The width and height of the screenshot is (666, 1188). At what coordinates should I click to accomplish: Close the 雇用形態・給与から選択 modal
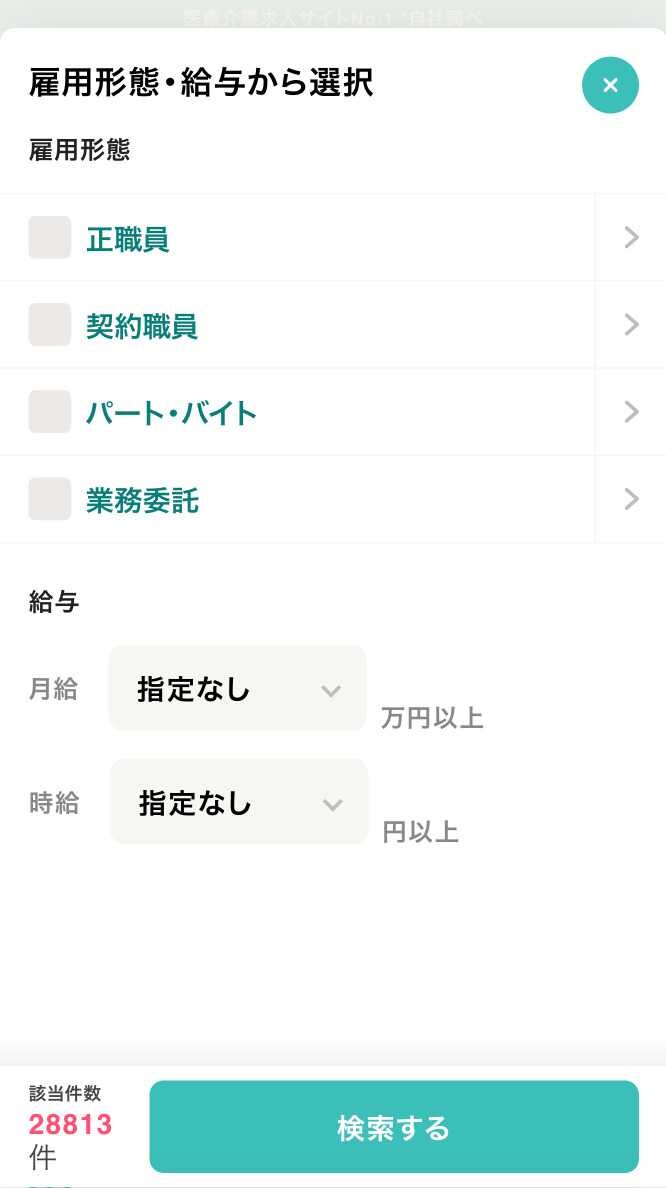pyautogui.click(x=610, y=85)
